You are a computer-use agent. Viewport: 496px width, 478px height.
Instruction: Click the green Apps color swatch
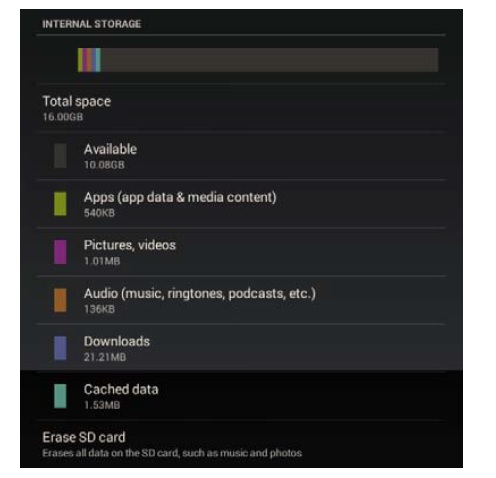(x=60, y=204)
